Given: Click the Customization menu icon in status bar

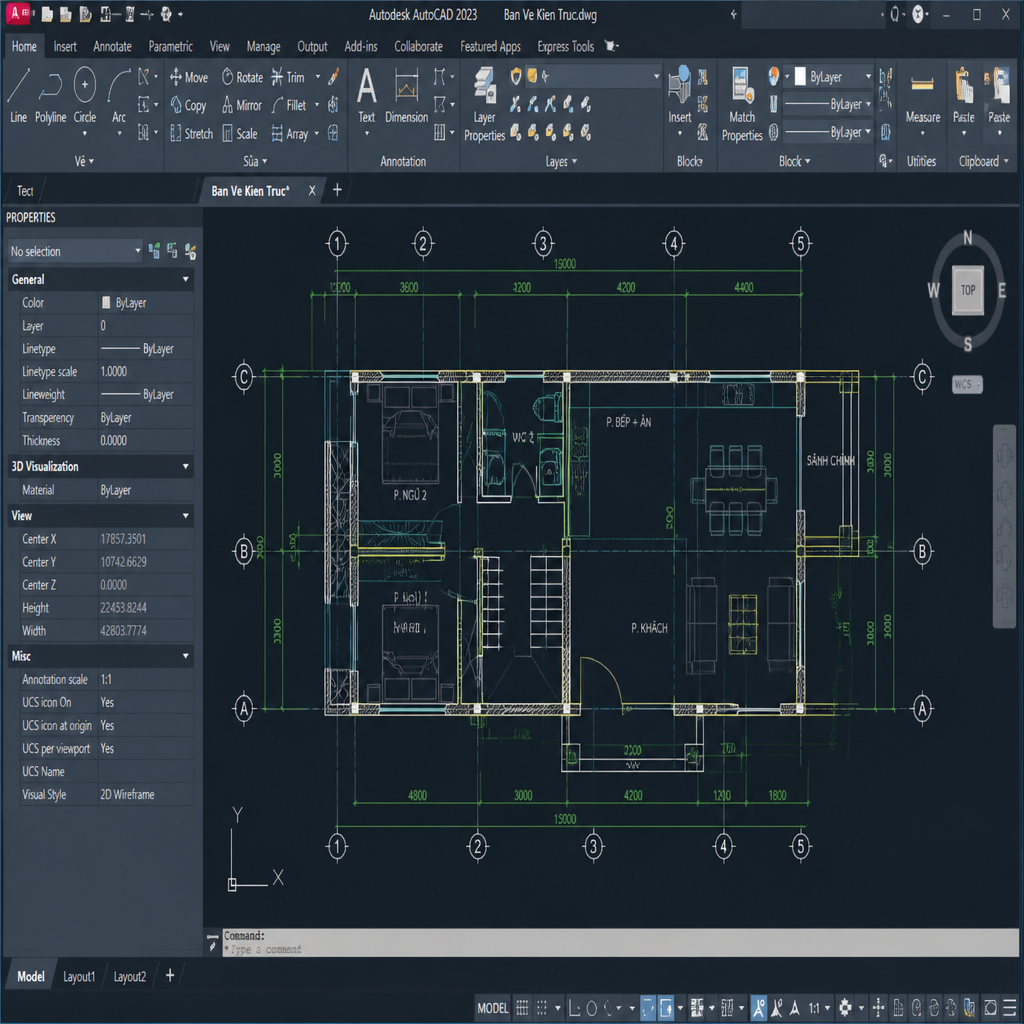Looking at the screenshot, I should (x=1010, y=1008).
